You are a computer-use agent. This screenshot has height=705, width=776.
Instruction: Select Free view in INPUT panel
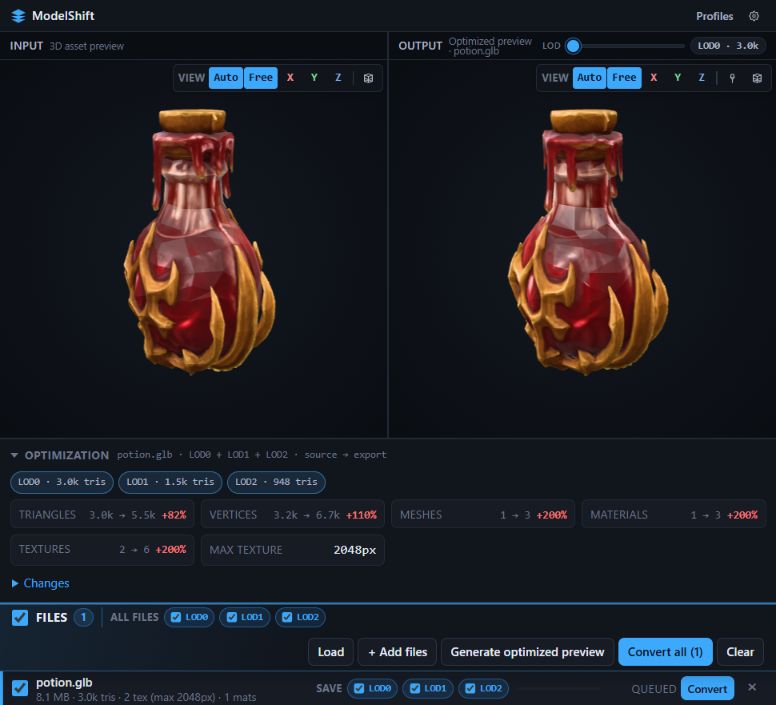click(261, 78)
